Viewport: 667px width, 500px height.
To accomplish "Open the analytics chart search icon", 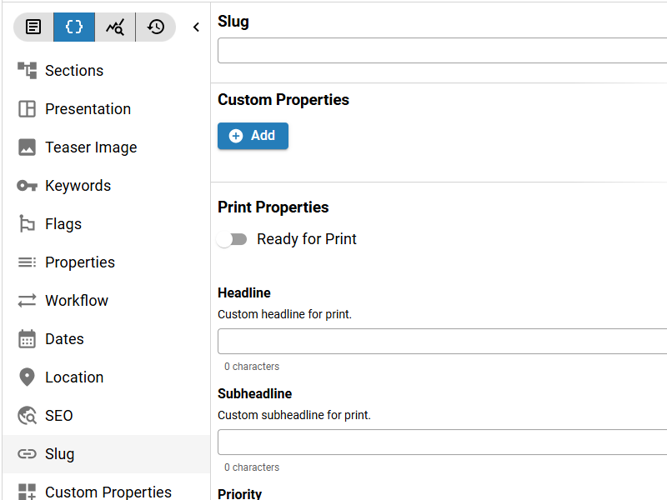I will tap(115, 27).
